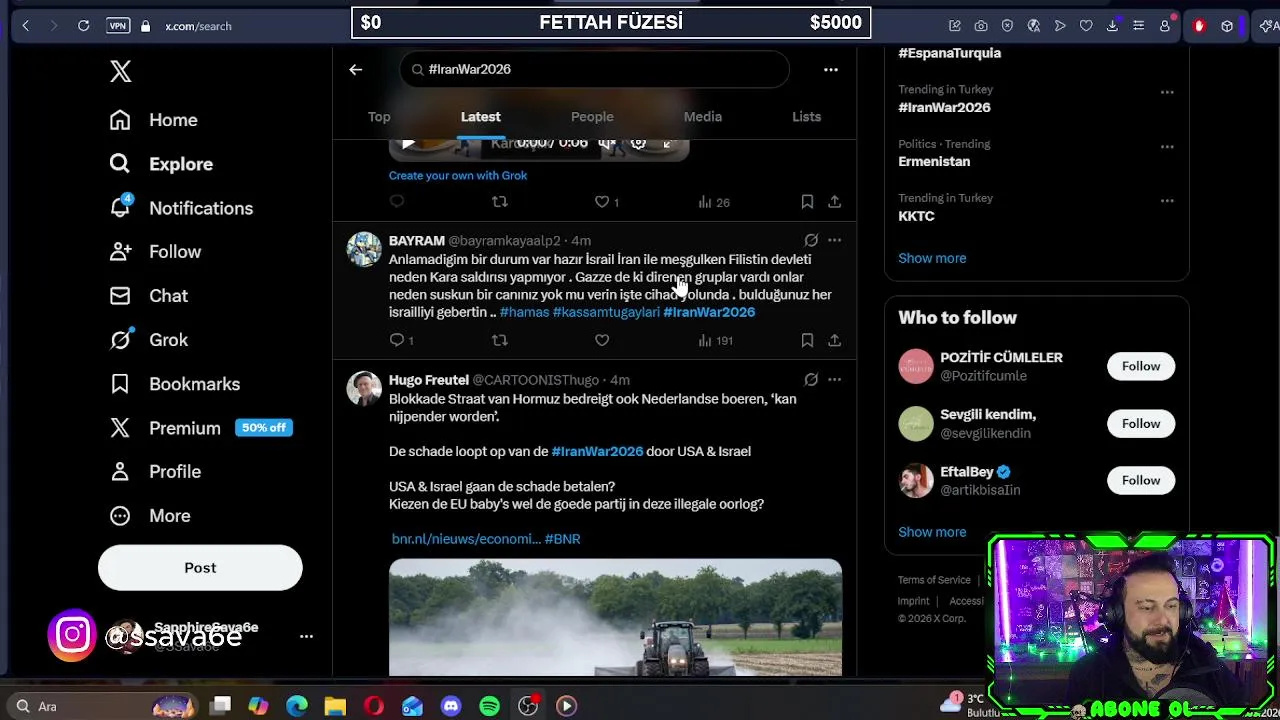Viewport: 1280px width, 720px height.
Task: Open more options for Ermenistan trend
Action: [x=1167, y=147]
